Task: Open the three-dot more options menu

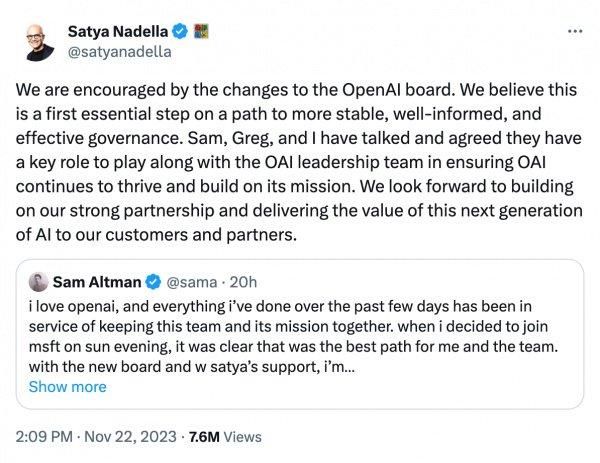Action: [x=574, y=30]
